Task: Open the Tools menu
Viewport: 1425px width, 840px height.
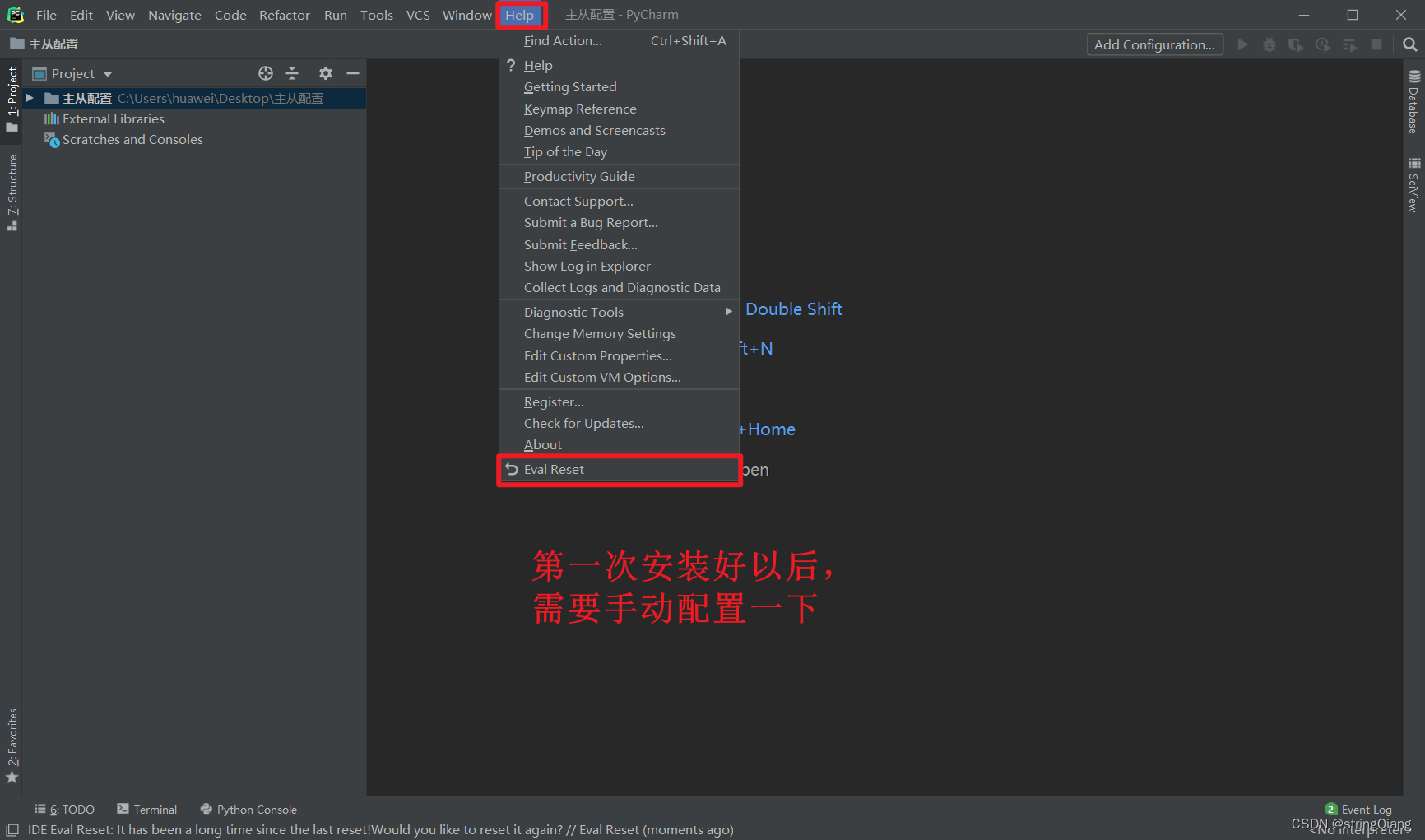Action: (376, 15)
